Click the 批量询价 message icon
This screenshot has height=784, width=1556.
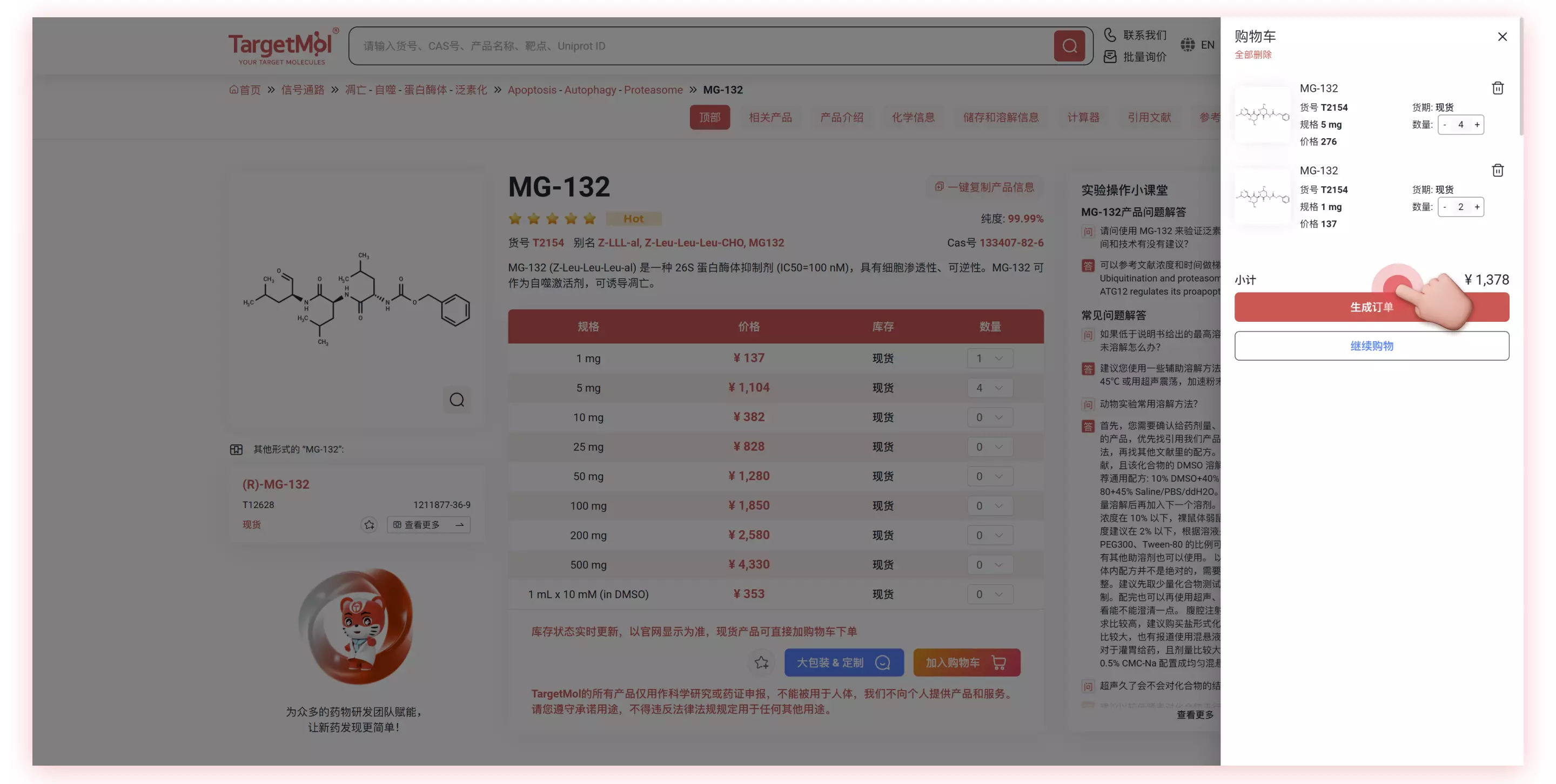(1110, 57)
